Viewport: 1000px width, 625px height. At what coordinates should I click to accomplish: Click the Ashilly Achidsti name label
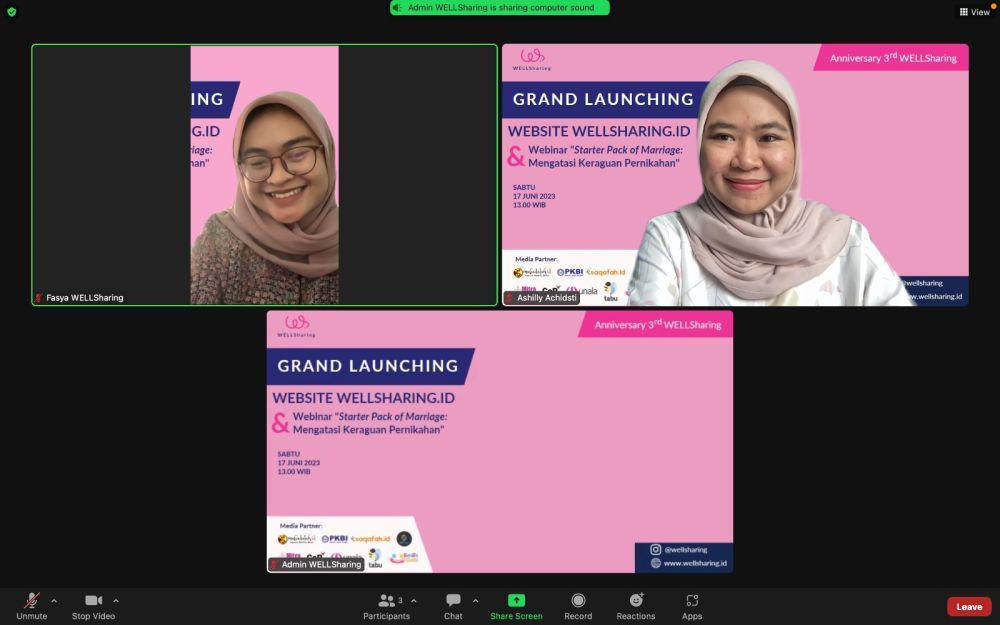click(x=547, y=298)
